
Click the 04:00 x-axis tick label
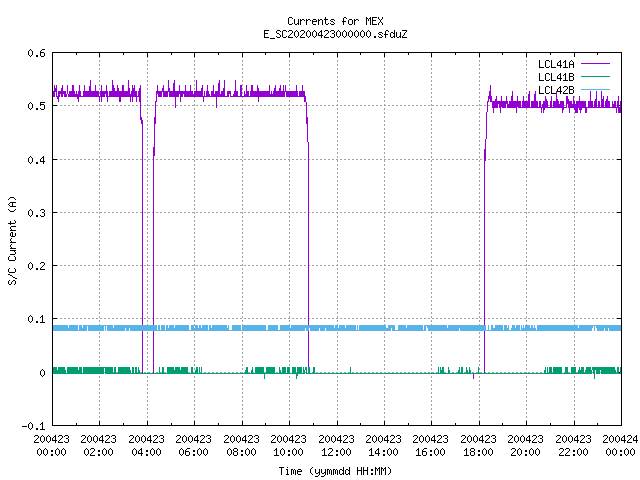pyautogui.click(x=146, y=452)
